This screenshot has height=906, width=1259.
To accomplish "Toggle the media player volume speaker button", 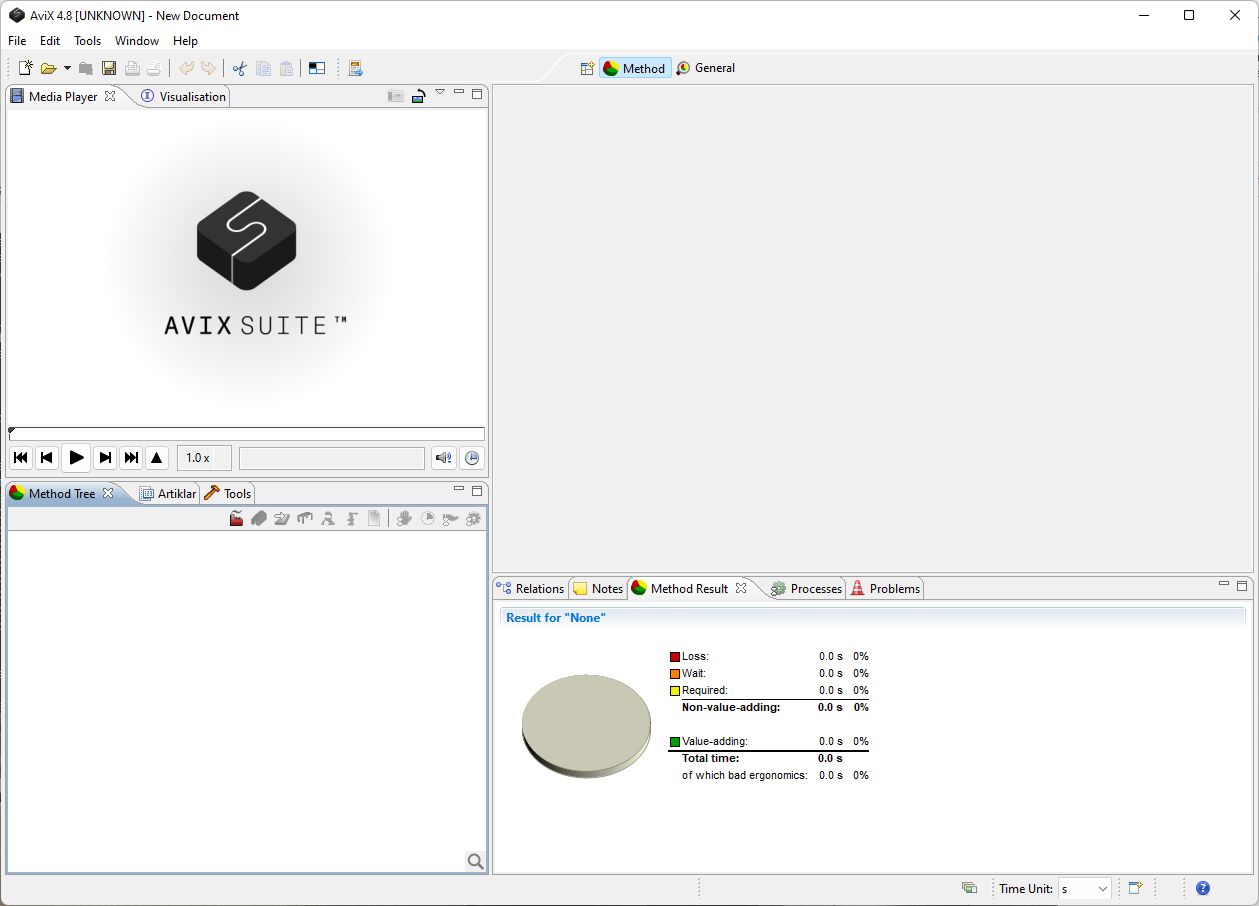I will tap(443, 458).
